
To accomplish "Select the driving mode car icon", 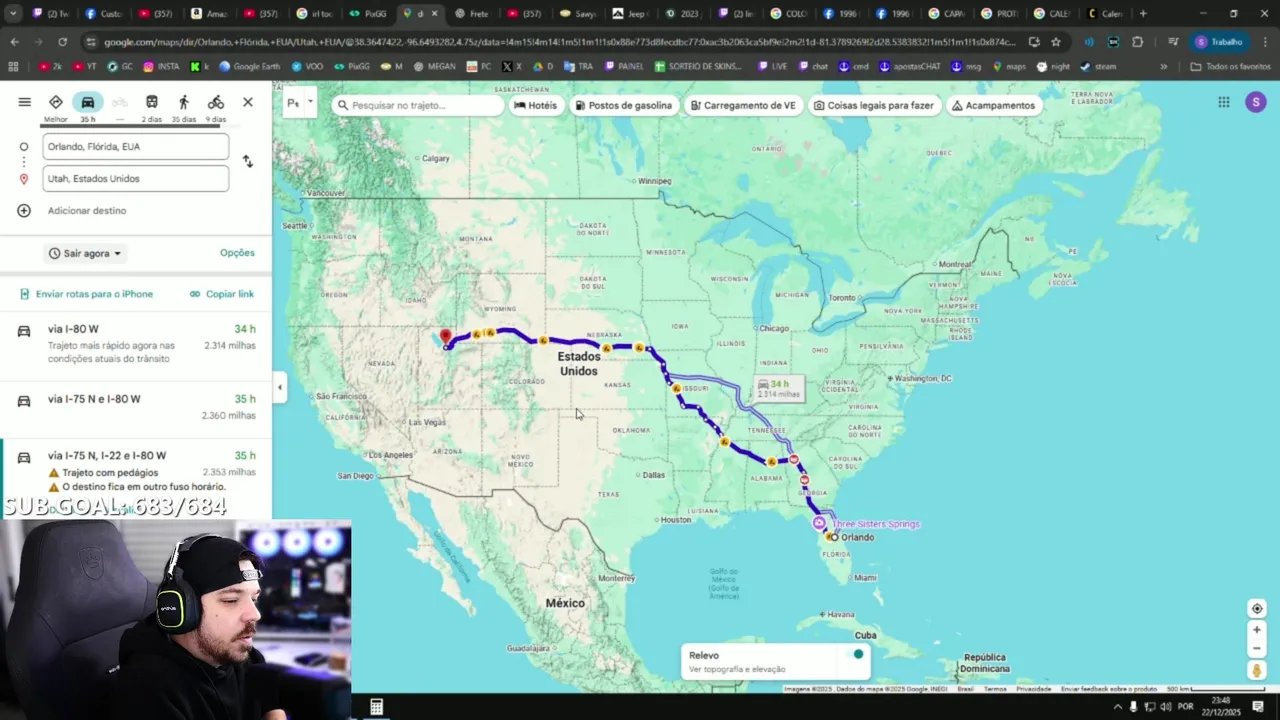I will coord(88,102).
